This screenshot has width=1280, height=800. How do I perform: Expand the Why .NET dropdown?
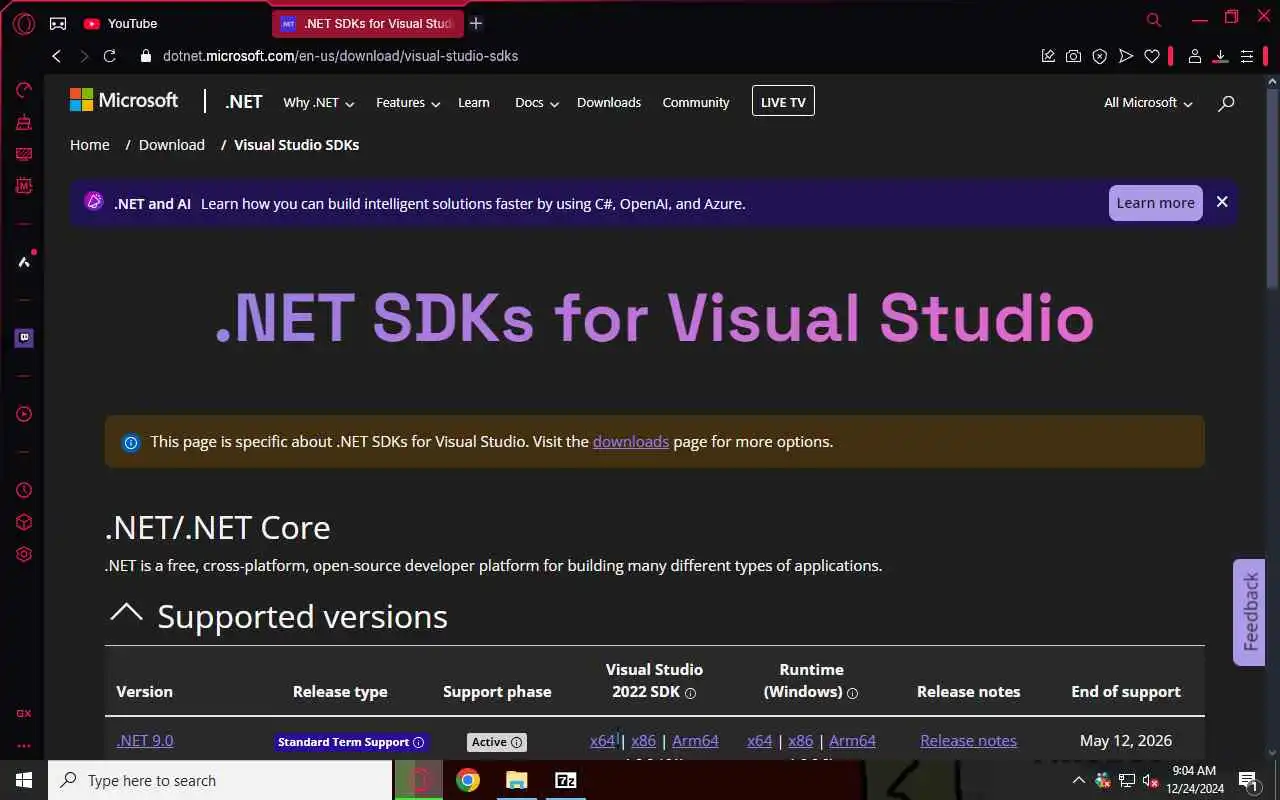pos(318,102)
